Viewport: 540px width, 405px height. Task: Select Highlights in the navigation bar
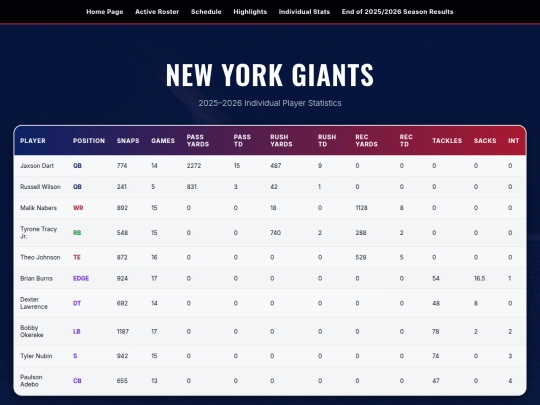coord(250,12)
